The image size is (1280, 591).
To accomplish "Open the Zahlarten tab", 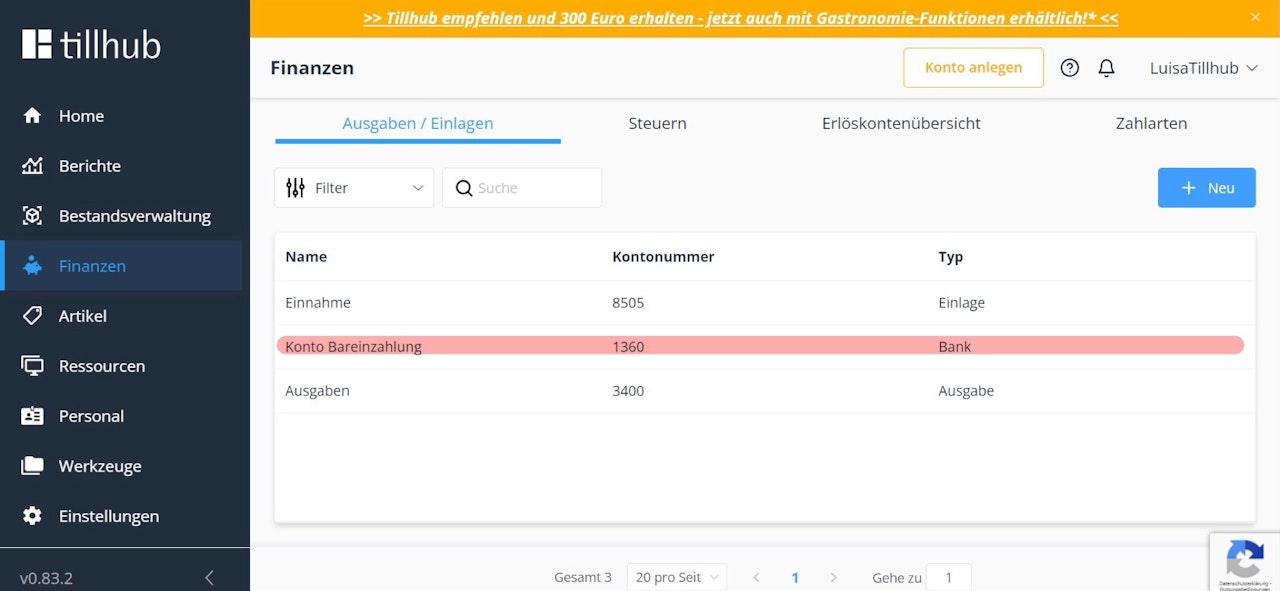I will click(x=1151, y=123).
